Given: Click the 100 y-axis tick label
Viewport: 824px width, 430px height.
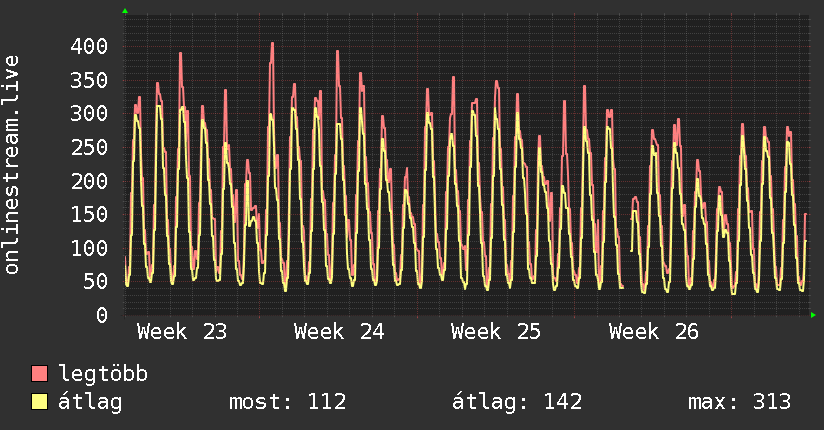Looking at the screenshot, I should [x=89, y=248].
